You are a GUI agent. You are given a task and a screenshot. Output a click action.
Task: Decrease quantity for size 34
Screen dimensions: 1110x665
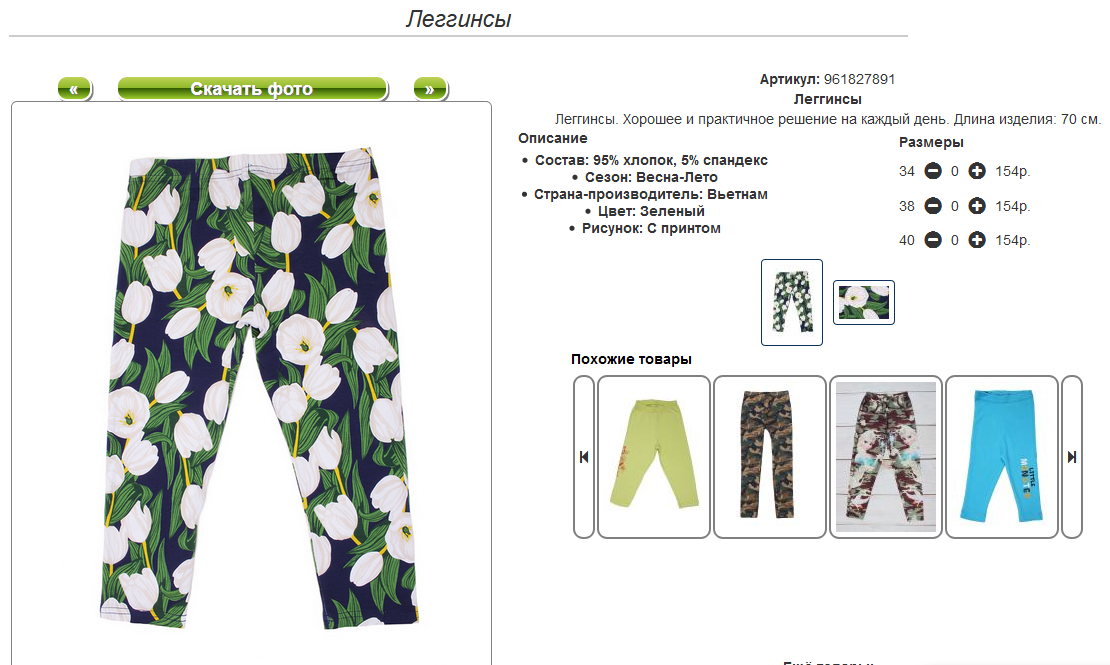click(933, 171)
